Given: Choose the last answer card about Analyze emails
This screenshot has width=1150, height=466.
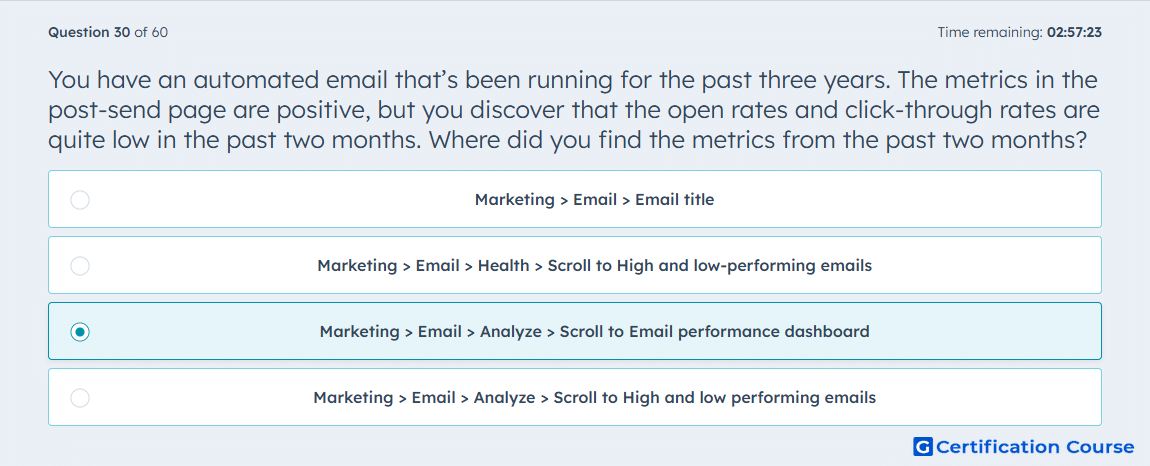Looking at the screenshot, I should 574,397.
